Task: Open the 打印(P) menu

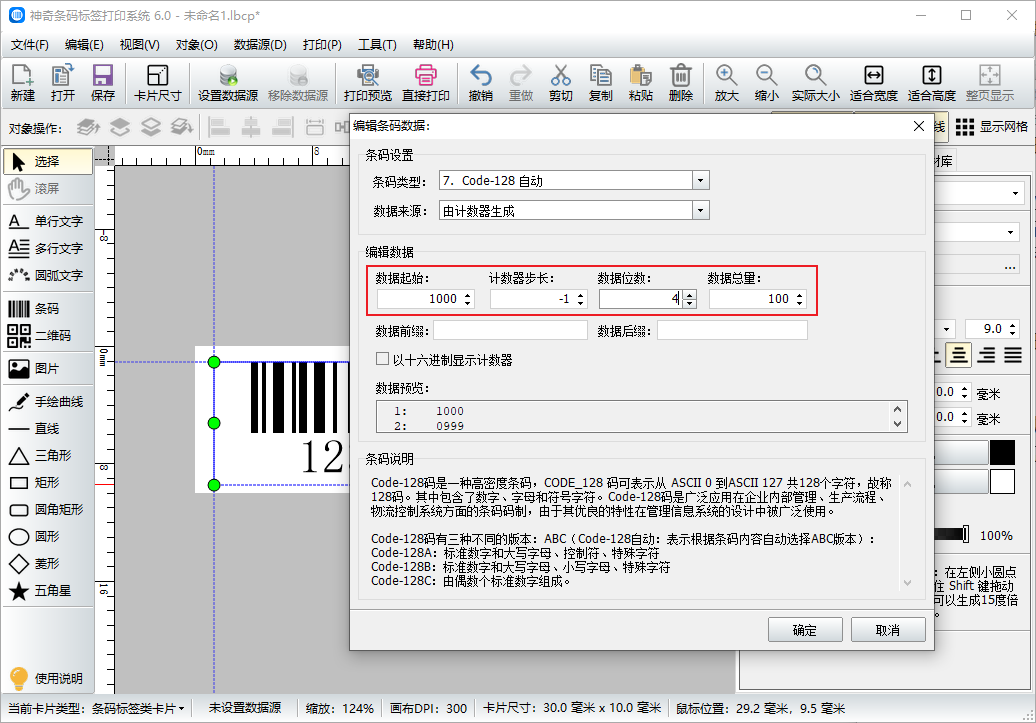Action: point(322,45)
